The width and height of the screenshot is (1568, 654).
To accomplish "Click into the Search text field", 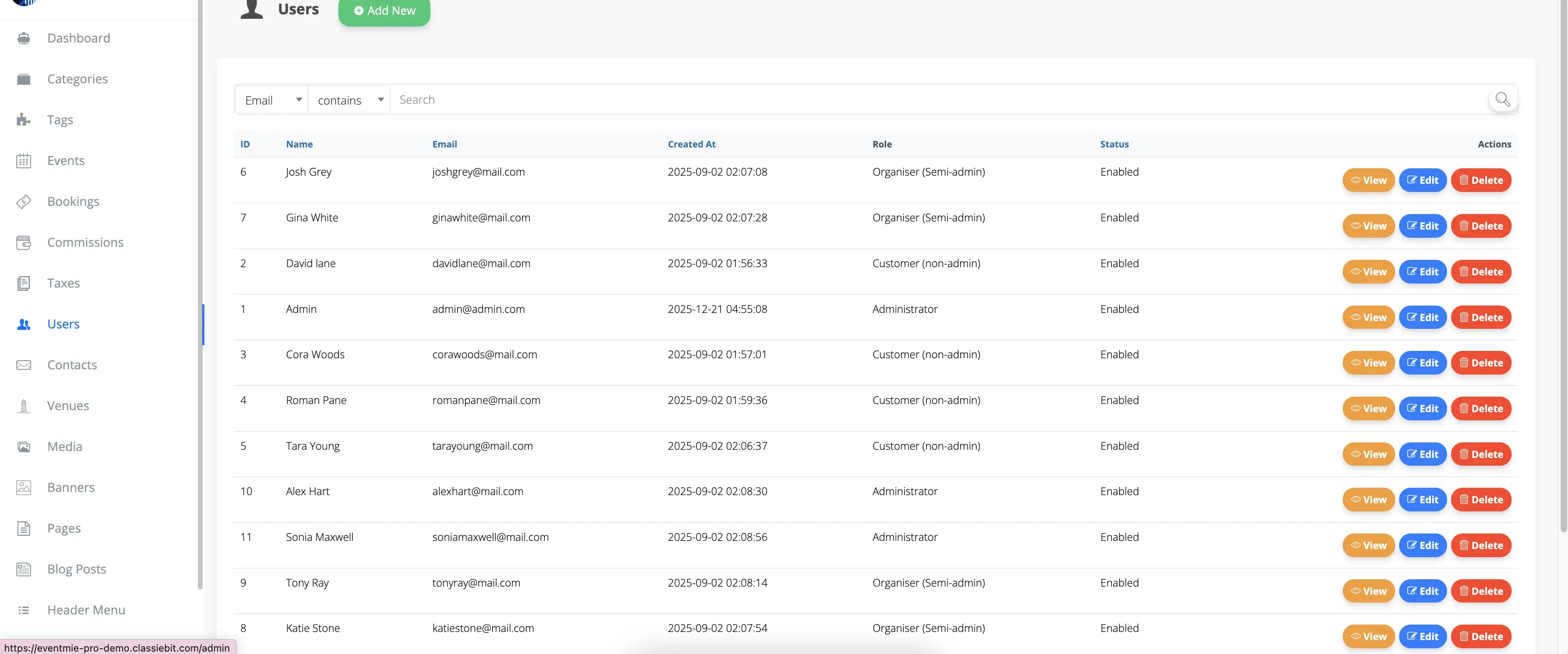I will click(x=937, y=100).
